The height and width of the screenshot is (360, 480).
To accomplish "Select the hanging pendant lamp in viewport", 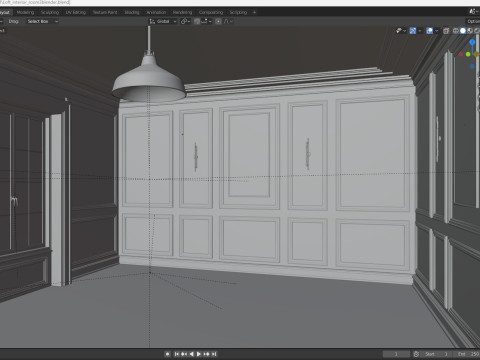I will coord(149,78).
